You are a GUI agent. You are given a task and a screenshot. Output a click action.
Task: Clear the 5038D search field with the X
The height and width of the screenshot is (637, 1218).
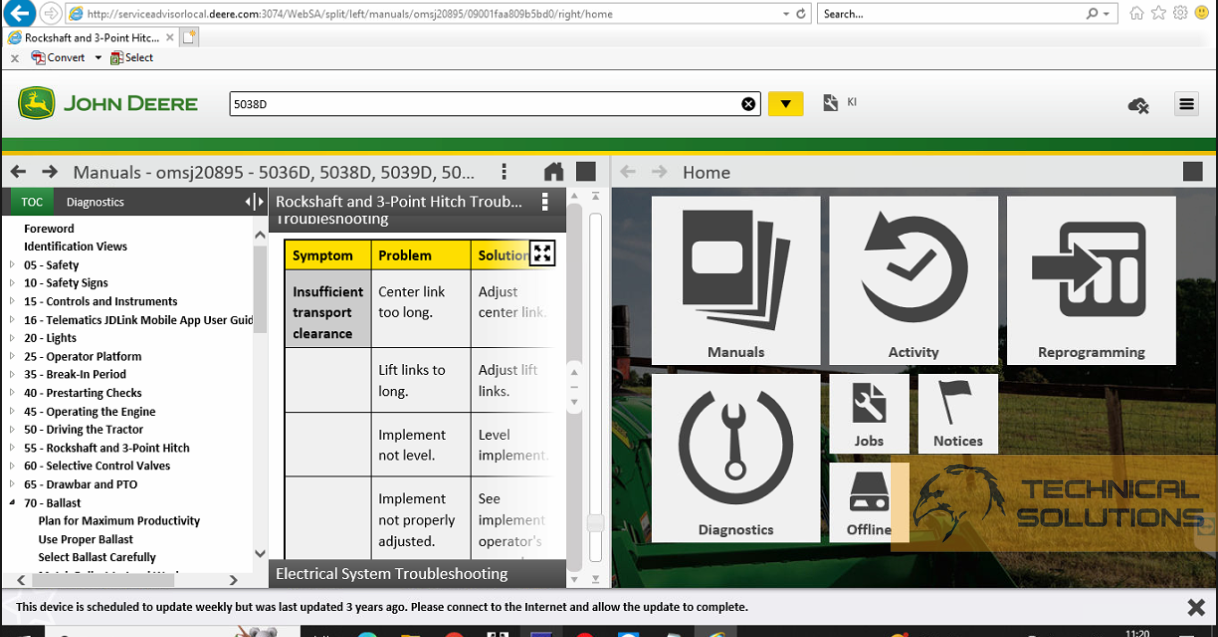pos(749,103)
